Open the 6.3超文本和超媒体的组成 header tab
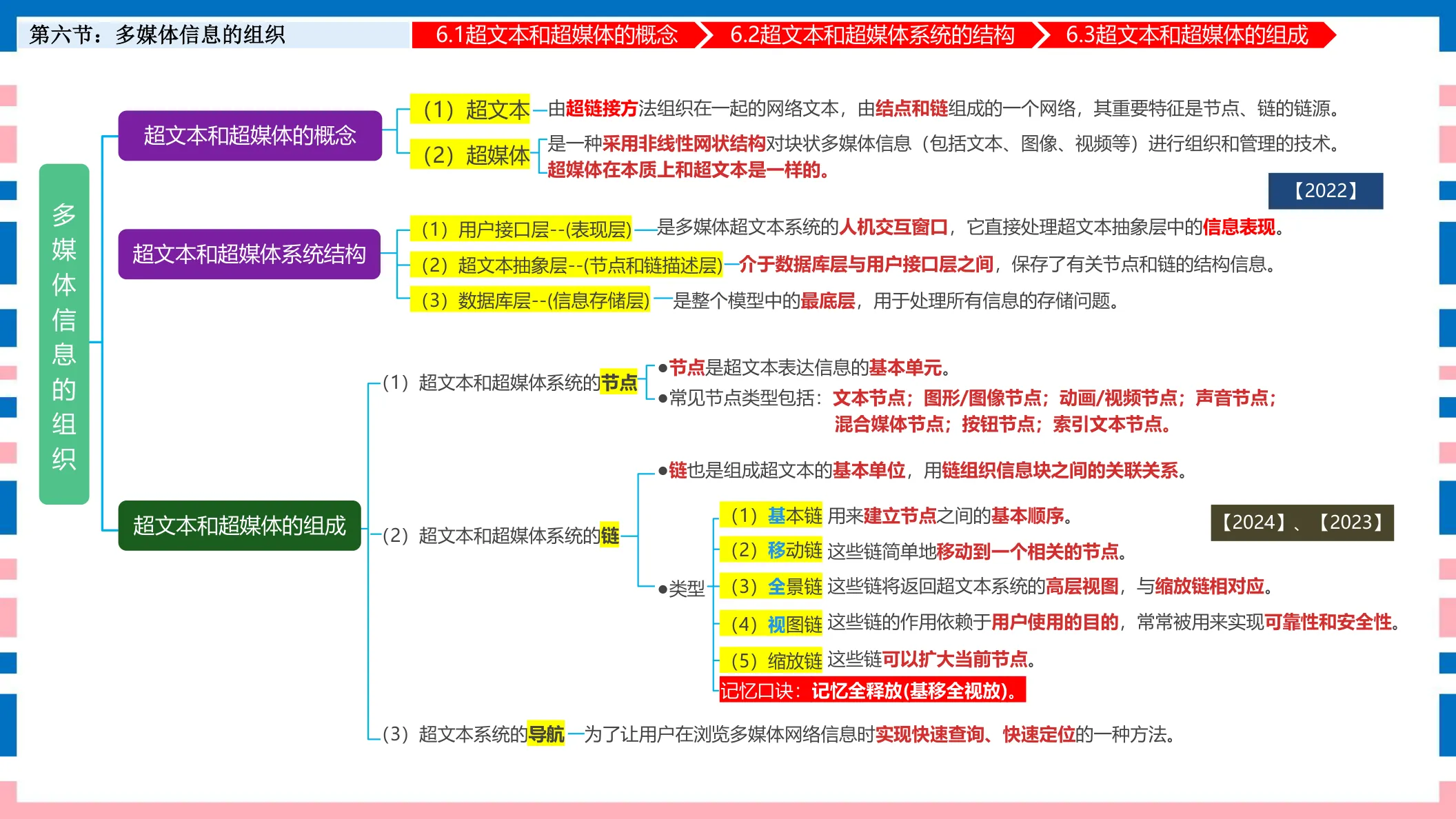Image resolution: width=1456 pixels, height=819 pixels. (x=1187, y=35)
